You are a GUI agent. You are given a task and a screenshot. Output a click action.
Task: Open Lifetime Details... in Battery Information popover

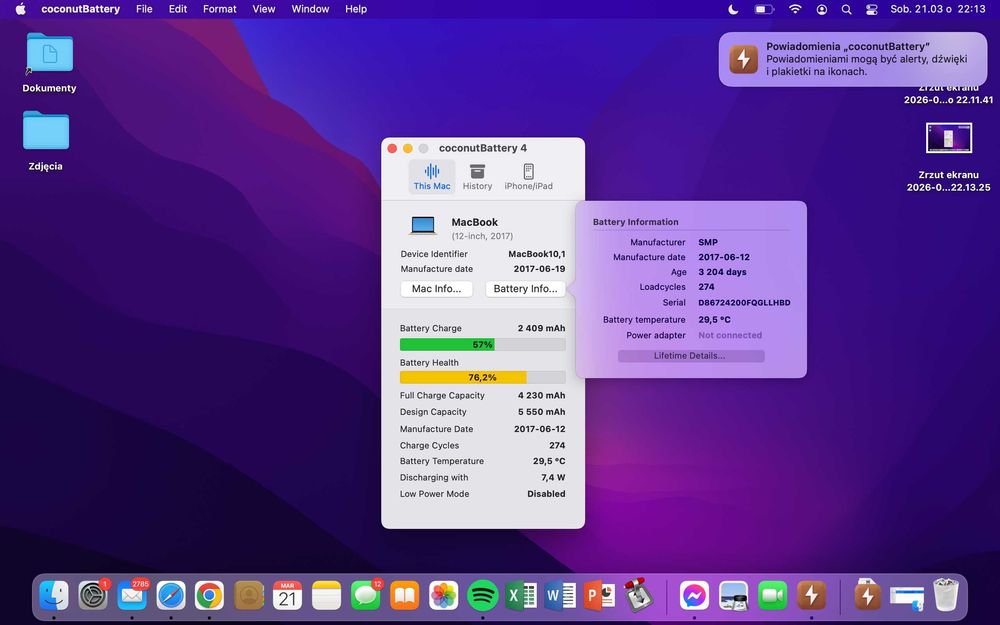(691, 356)
